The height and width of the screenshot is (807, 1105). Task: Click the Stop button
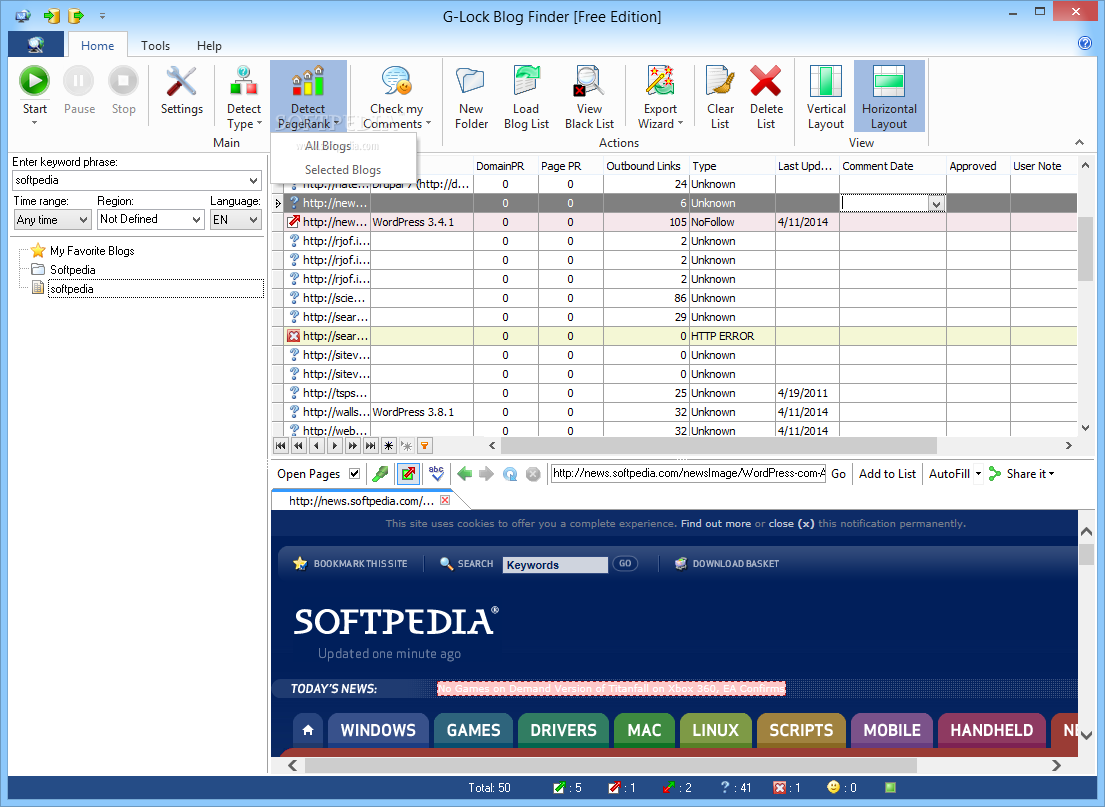pos(123,90)
